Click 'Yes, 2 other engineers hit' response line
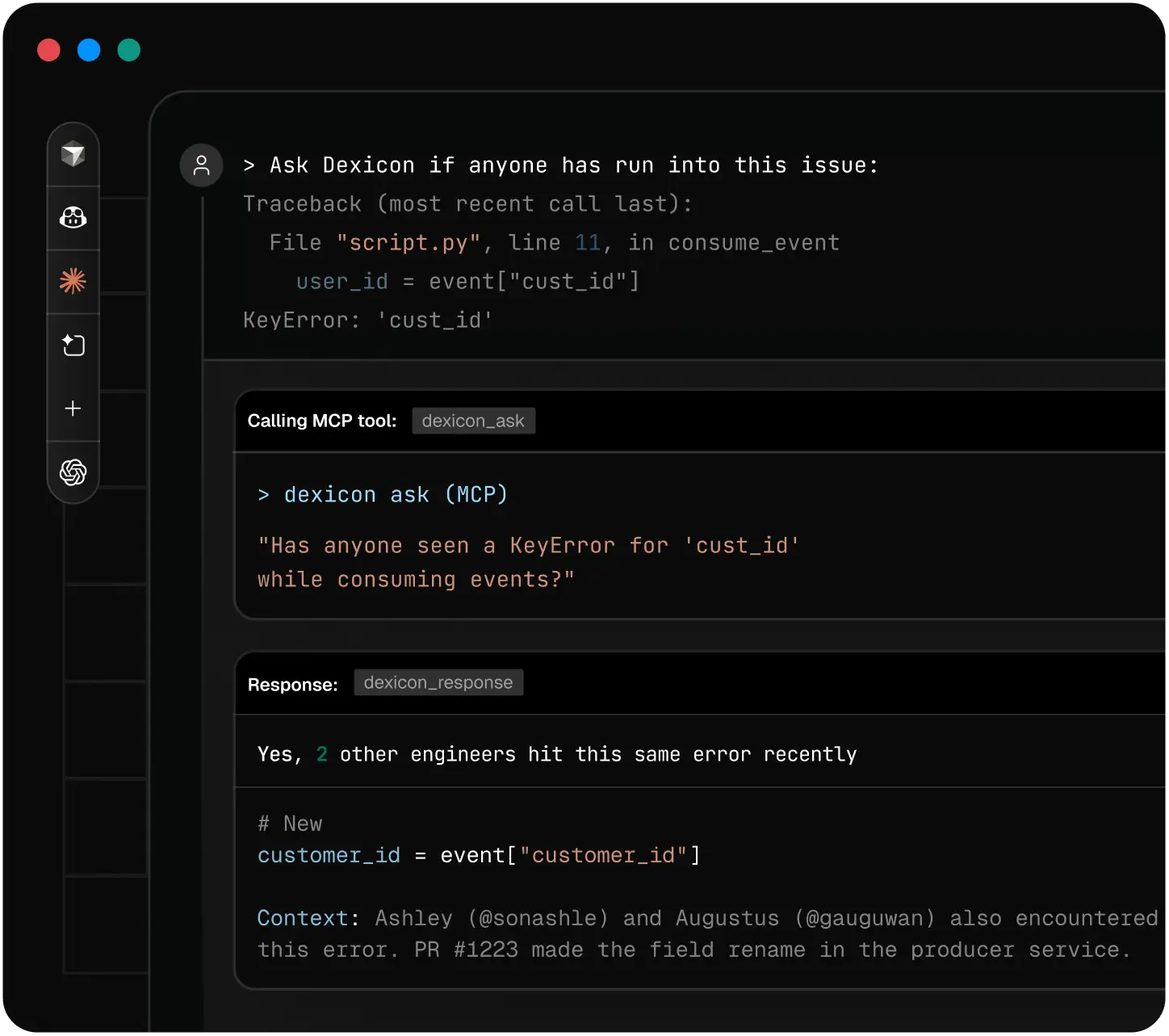Viewport: 1169px width, 1036px height. 557,754
